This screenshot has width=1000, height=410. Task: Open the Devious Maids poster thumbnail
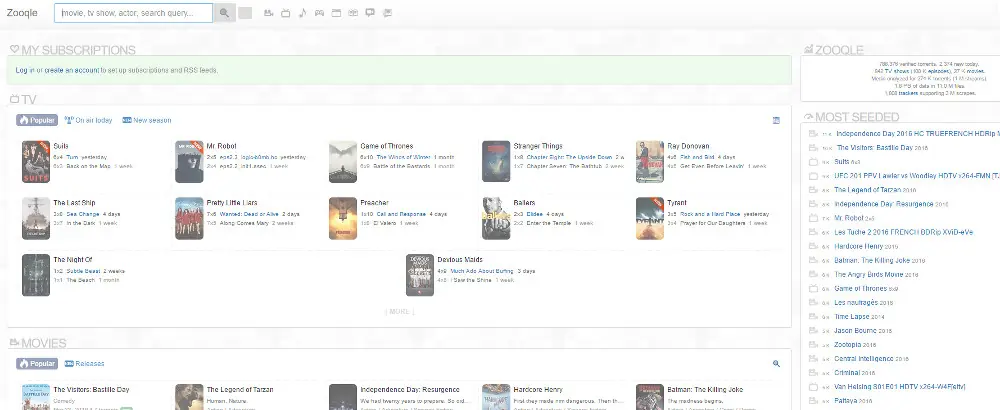(420, 275)
